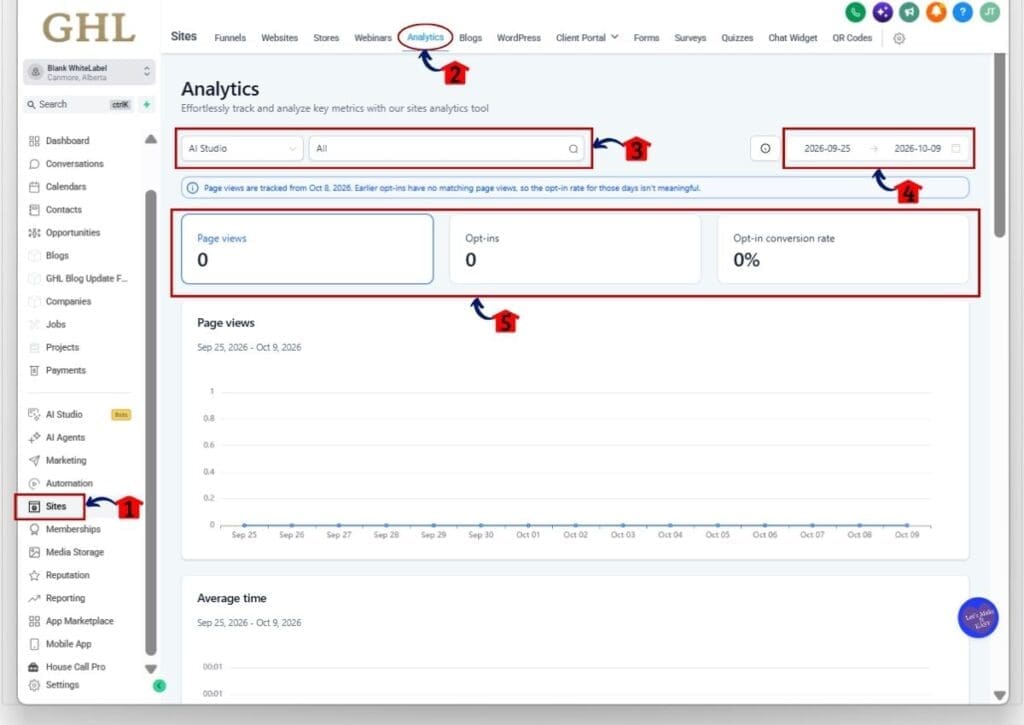Screen dimensions: 1024x725
Task: Open the floating chat bubble widget
Action: click(978, 618)
